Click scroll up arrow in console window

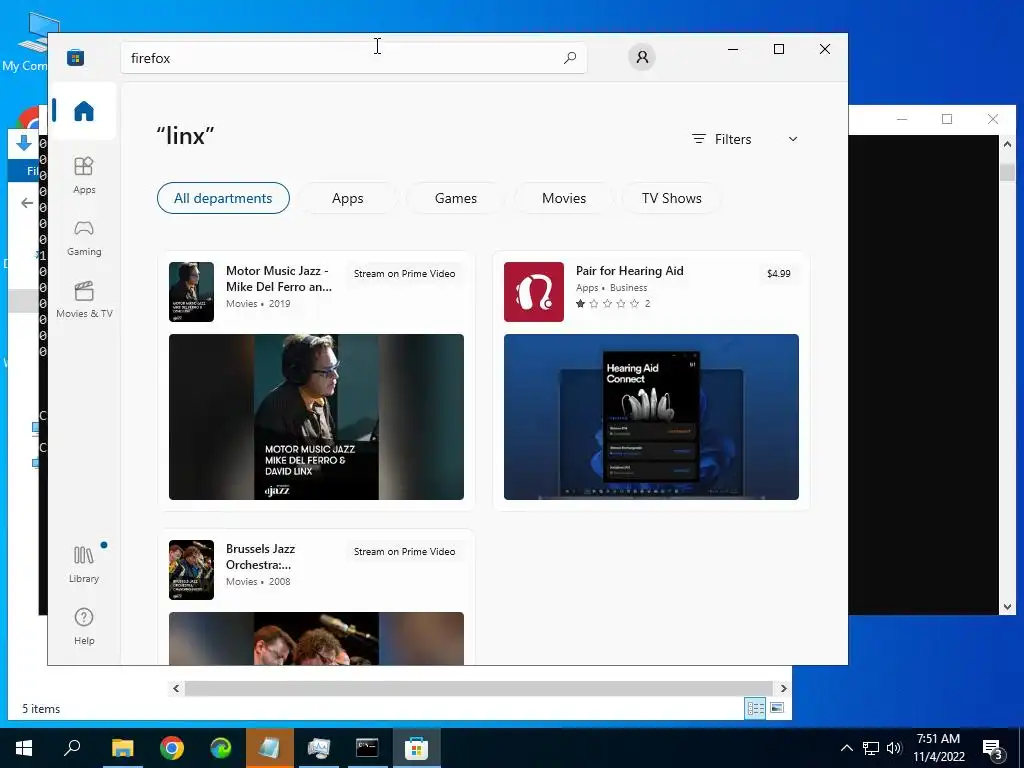point(1007,144)
